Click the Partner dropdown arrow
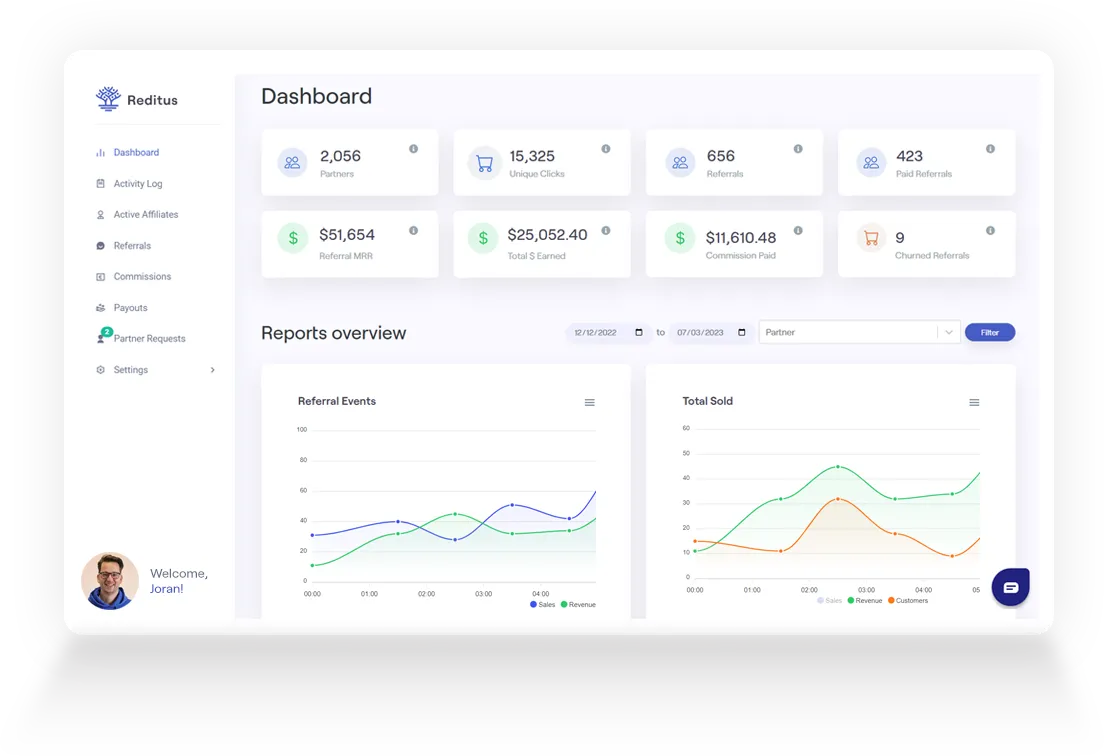This screenshot has height=756, width=1104. [948, 332]
